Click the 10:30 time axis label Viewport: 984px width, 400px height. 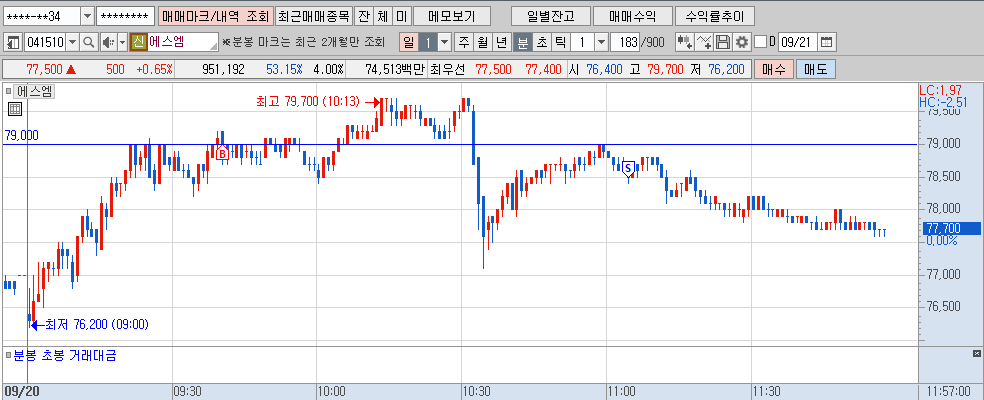click(x=476, y=391)
